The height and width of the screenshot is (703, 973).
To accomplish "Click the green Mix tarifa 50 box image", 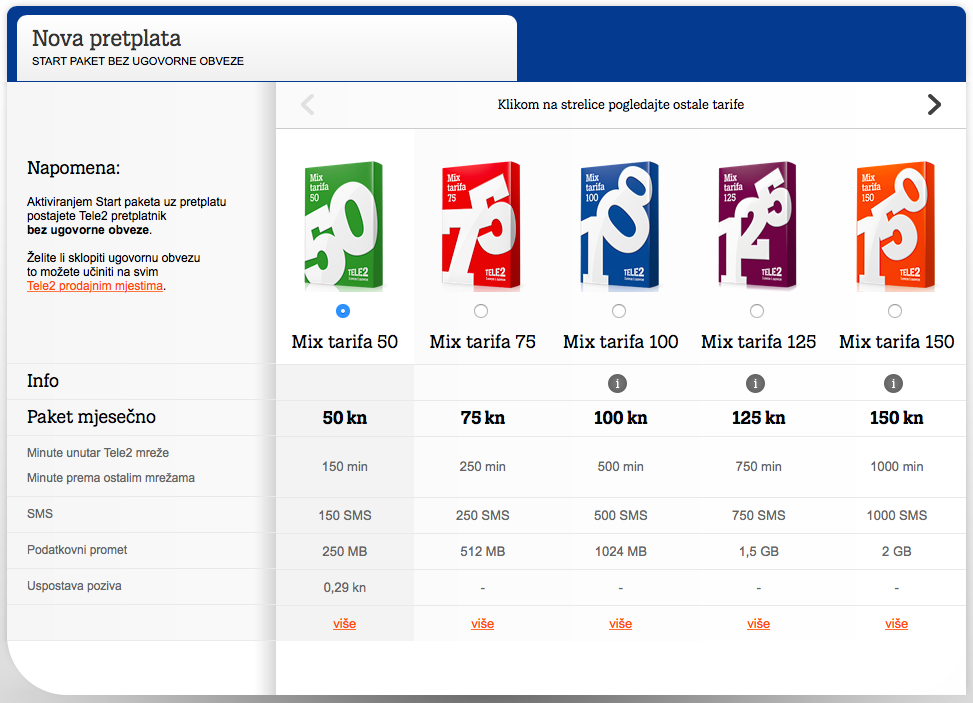I will coord(344,226).
